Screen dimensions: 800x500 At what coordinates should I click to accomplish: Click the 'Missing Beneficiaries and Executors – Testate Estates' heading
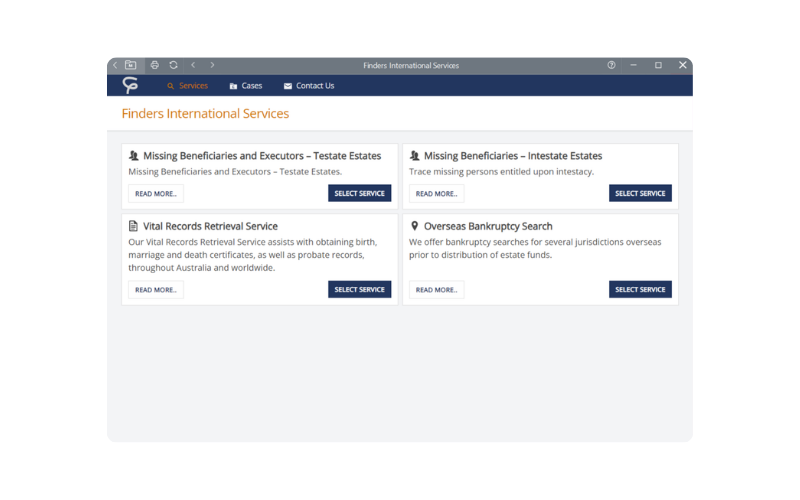point(262,156)
